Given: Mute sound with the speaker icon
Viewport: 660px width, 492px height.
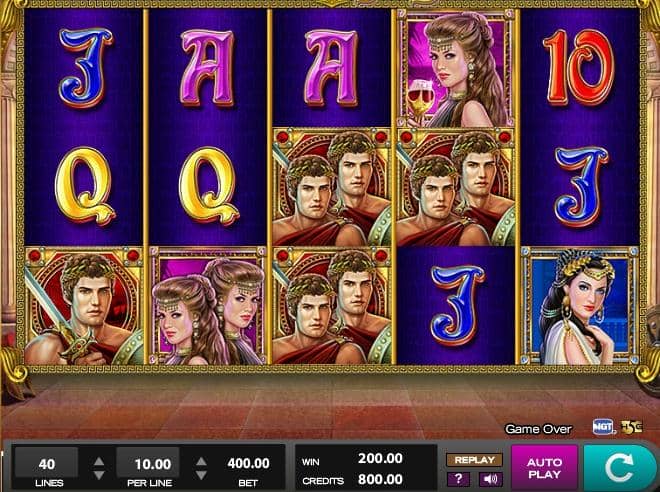Looking at the screenshot, I should tap(490, 479).
